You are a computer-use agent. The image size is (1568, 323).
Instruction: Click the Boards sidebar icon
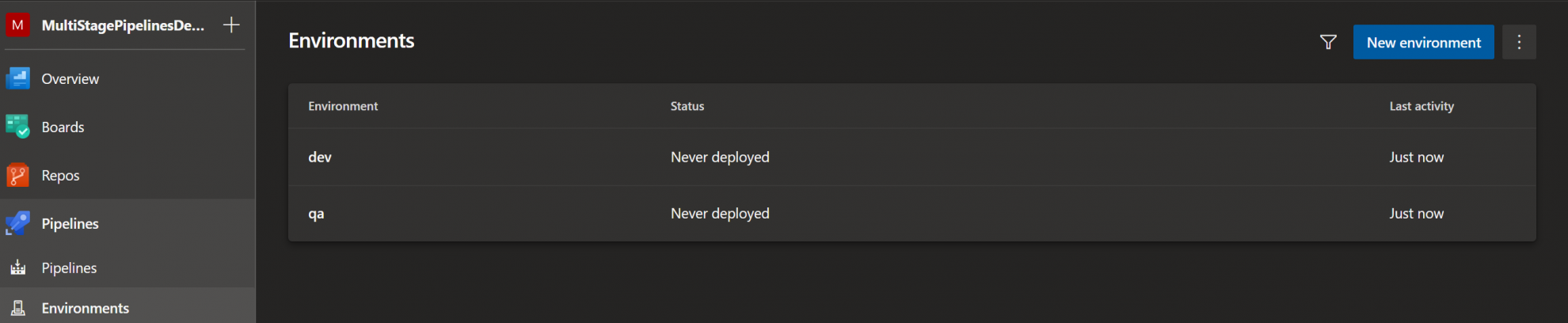[17, 127]
